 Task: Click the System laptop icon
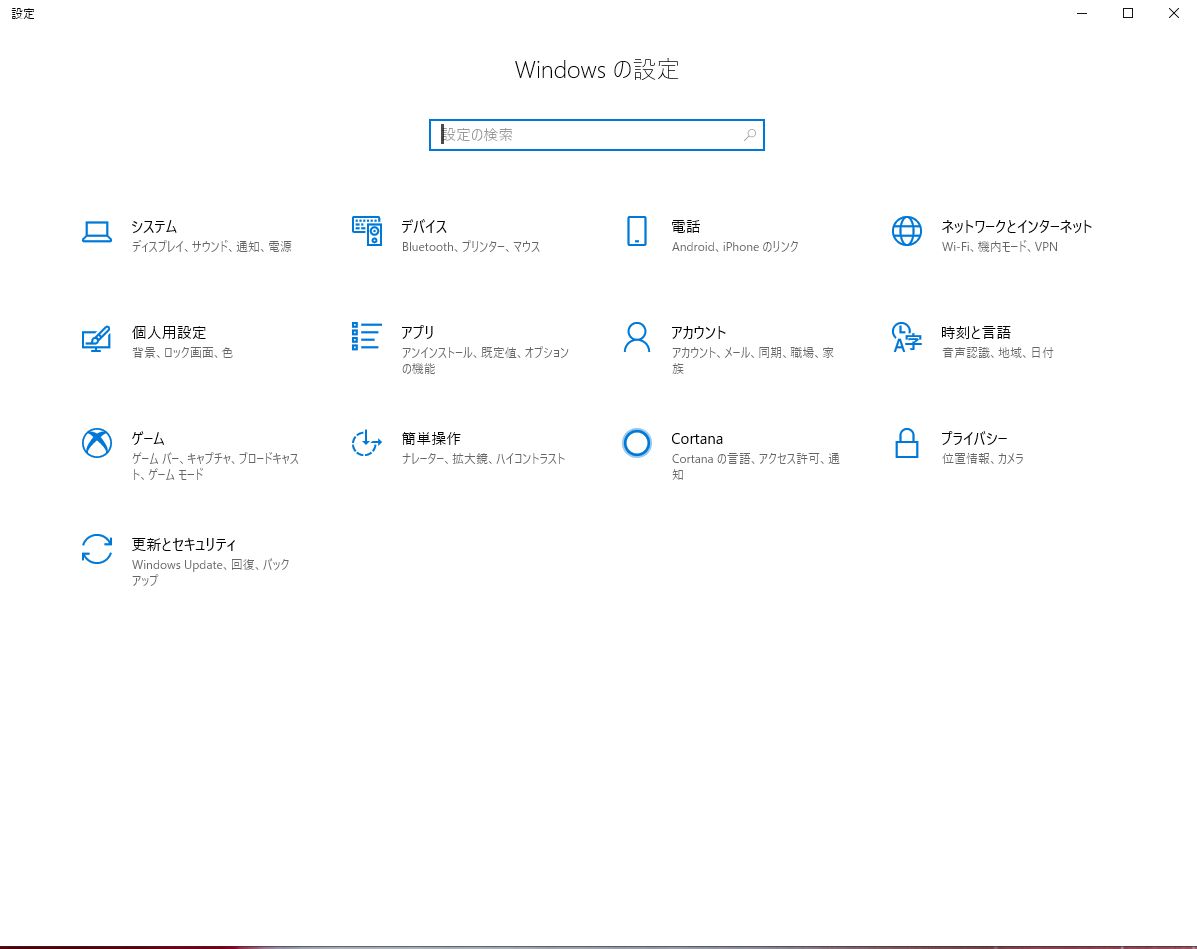[x=97, y=232]
